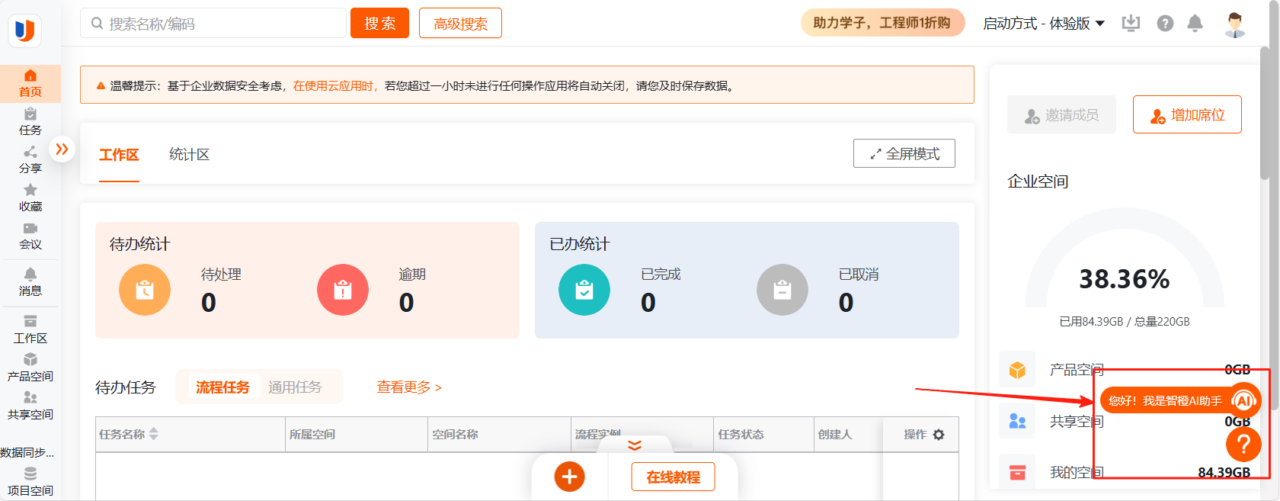This screenshot has width=1280, height=501.
Task: Click the notification bell in top bar
Action: pyautogui.click(x=1195, y=23)
